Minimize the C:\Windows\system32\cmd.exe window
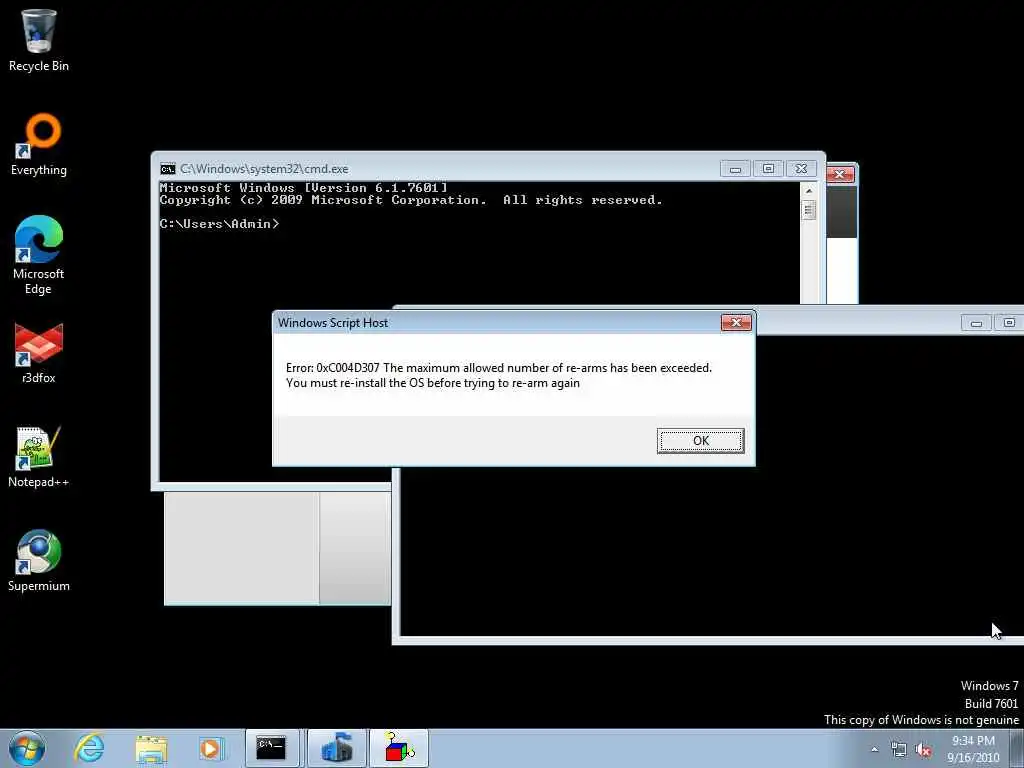Viewport: 1024px width, 768px height. (x=735, y=169)
